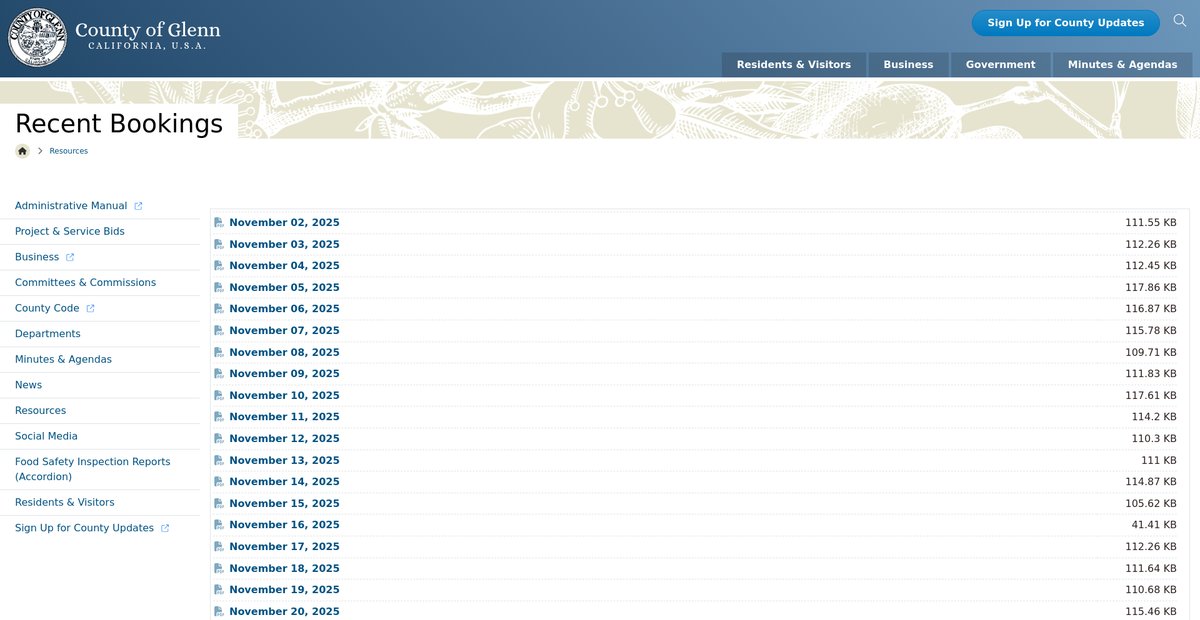Click the home breadcrumb icon

click(x=22, y=151)
